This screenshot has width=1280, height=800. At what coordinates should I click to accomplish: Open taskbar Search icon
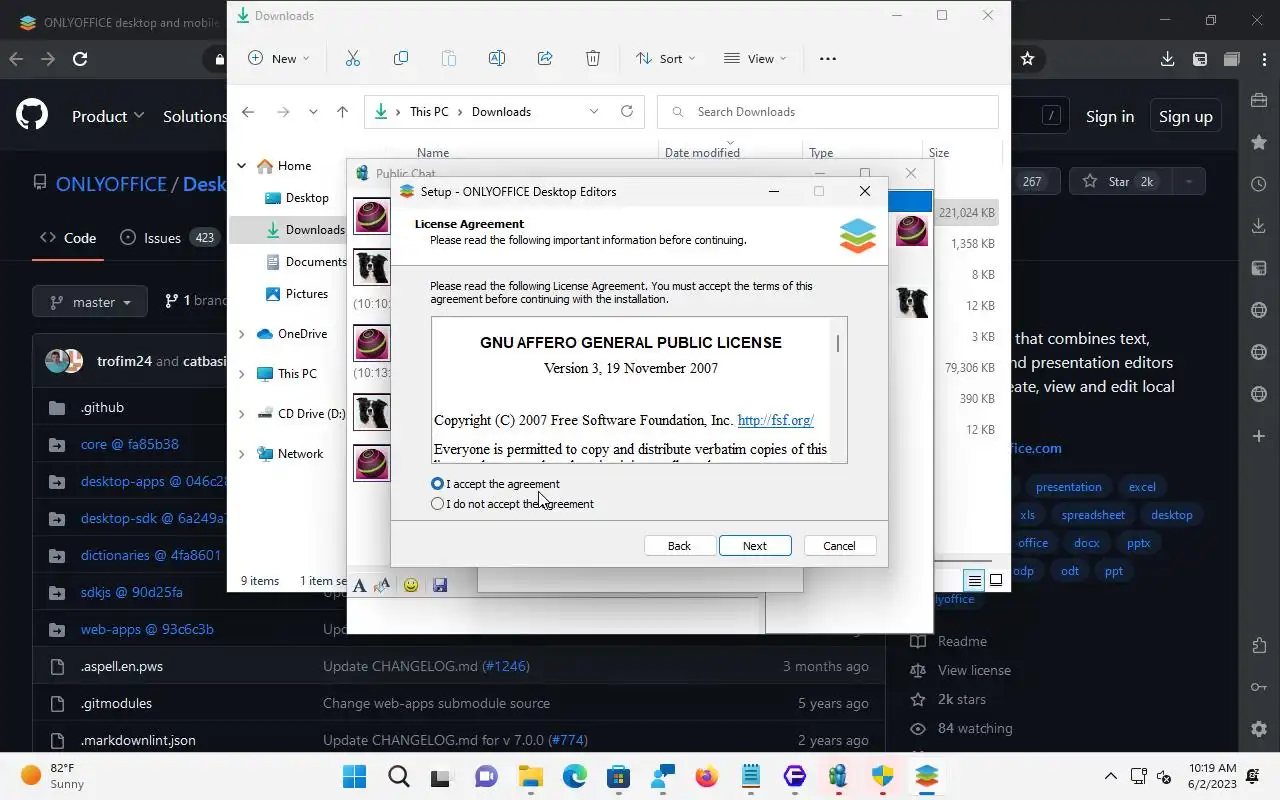[x=398, y=777]
